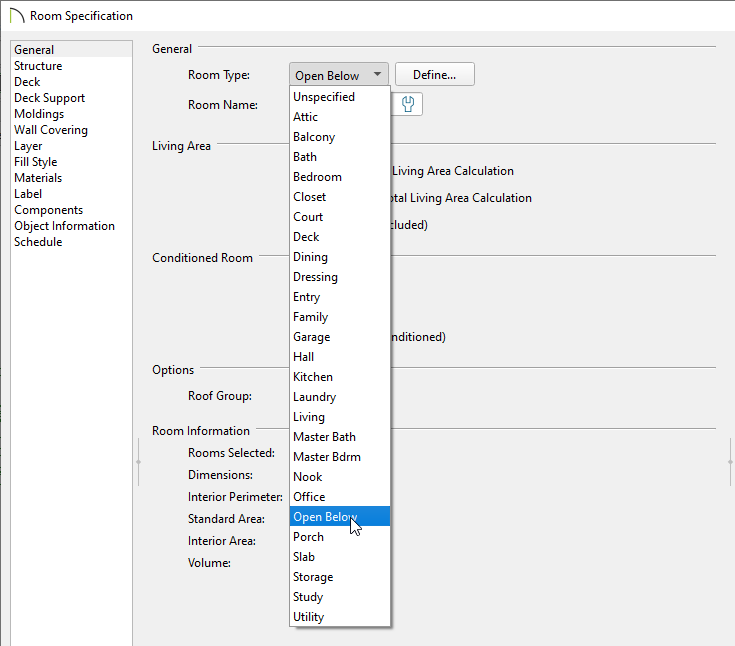
Task: Select Utility room type
Action: pyautogui.click(x=340, y=617)
